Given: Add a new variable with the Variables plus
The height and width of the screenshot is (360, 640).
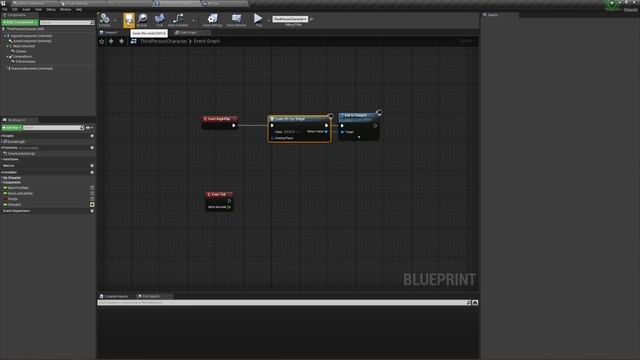Looking at the screenshot, I should 92,172.
